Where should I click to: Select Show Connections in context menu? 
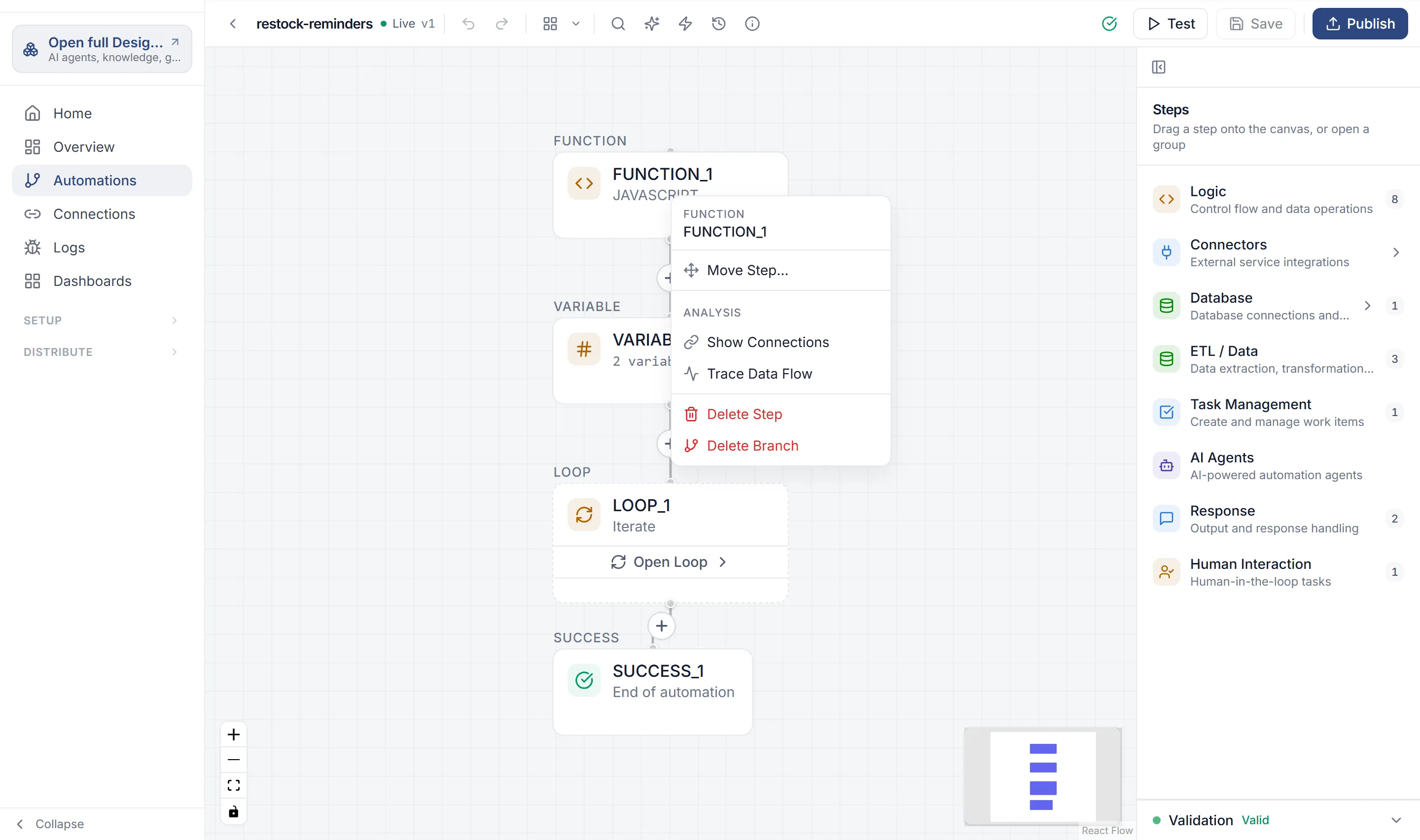click(781, 343)
